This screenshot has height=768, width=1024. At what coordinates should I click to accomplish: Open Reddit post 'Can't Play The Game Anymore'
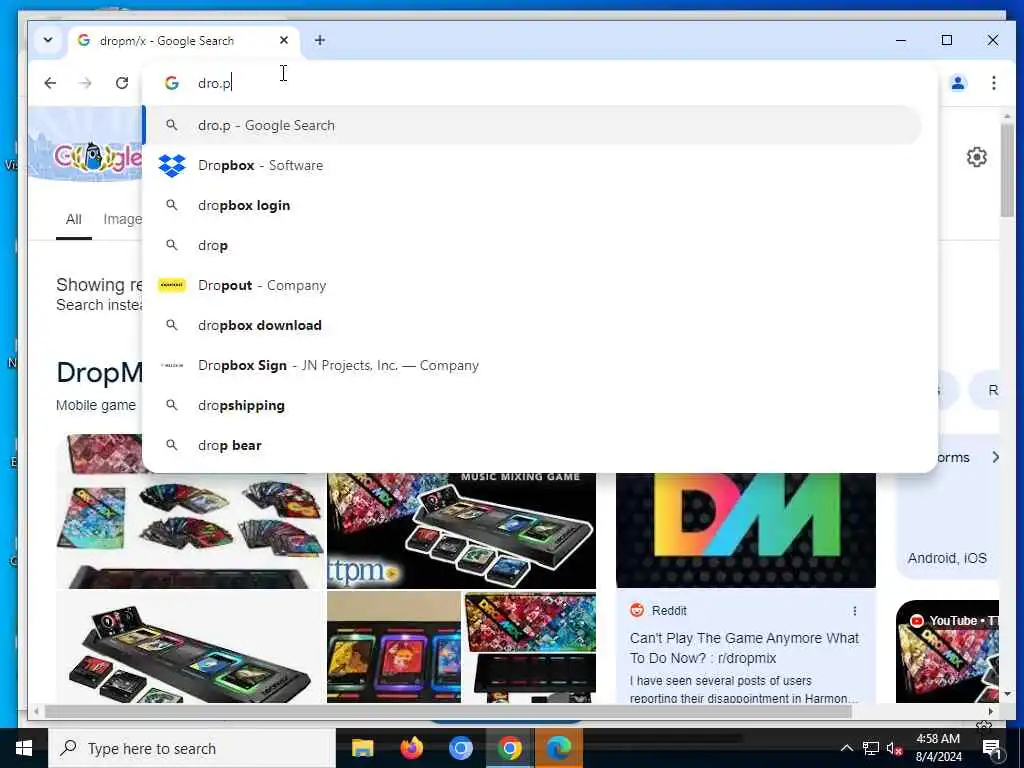[x=744, y=648]
